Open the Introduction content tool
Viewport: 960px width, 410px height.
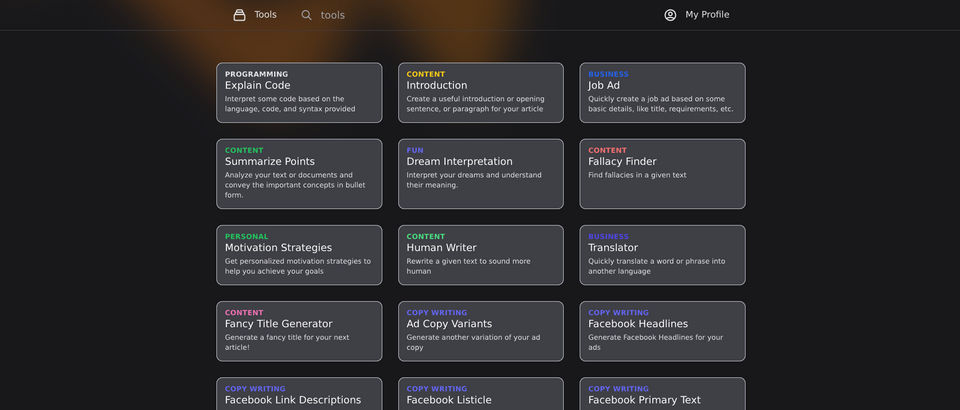[481, 93]
